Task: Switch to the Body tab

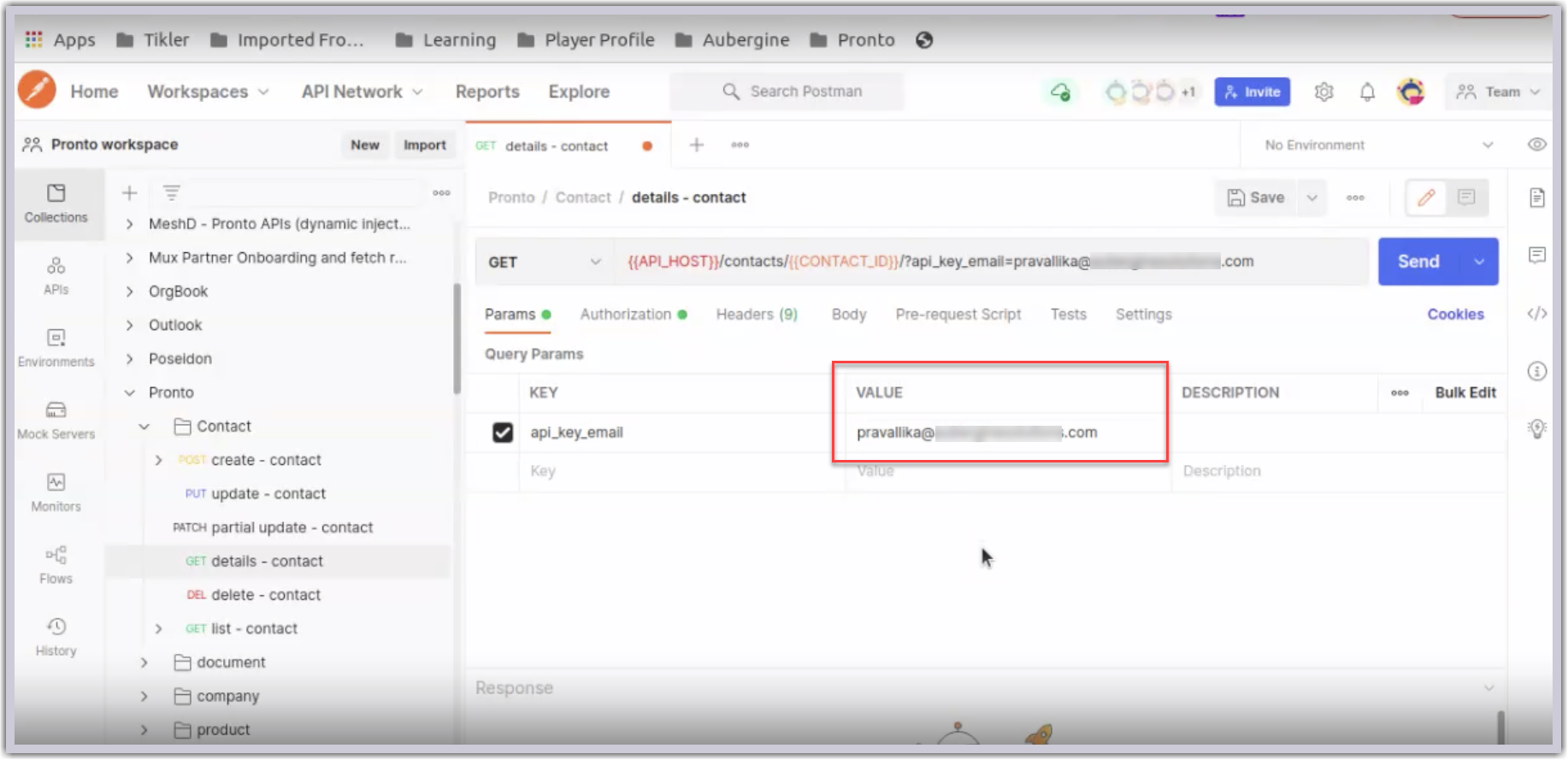Action: click(849, 315)
